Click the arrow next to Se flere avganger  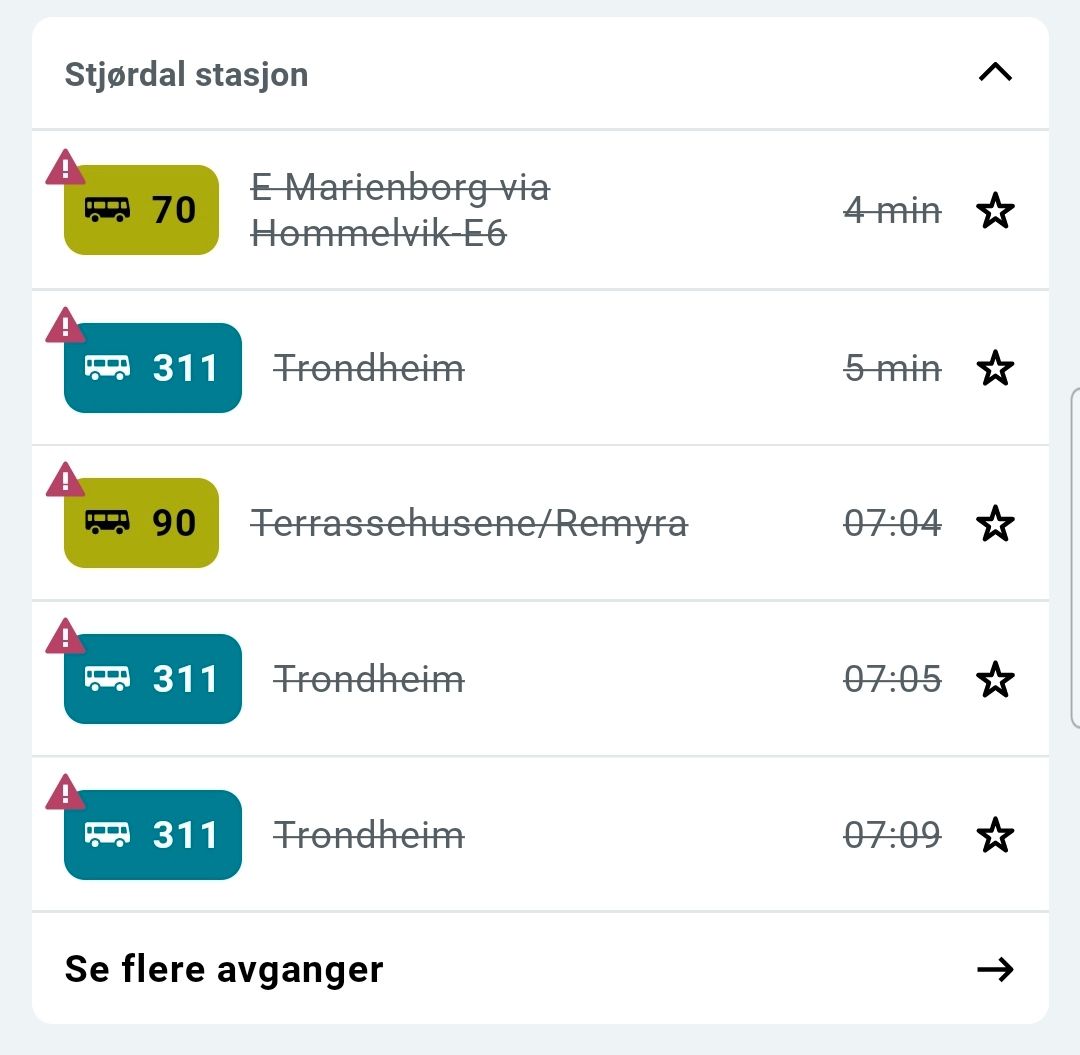[x=995, y=969]
